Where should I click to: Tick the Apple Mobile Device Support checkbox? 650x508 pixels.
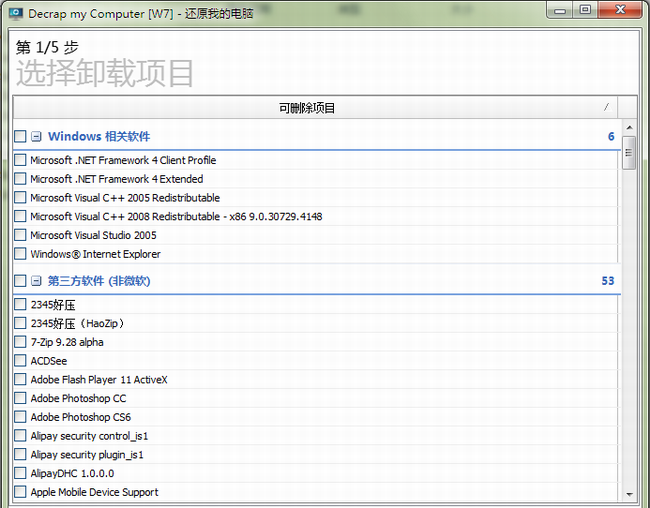tap(20, 492)
